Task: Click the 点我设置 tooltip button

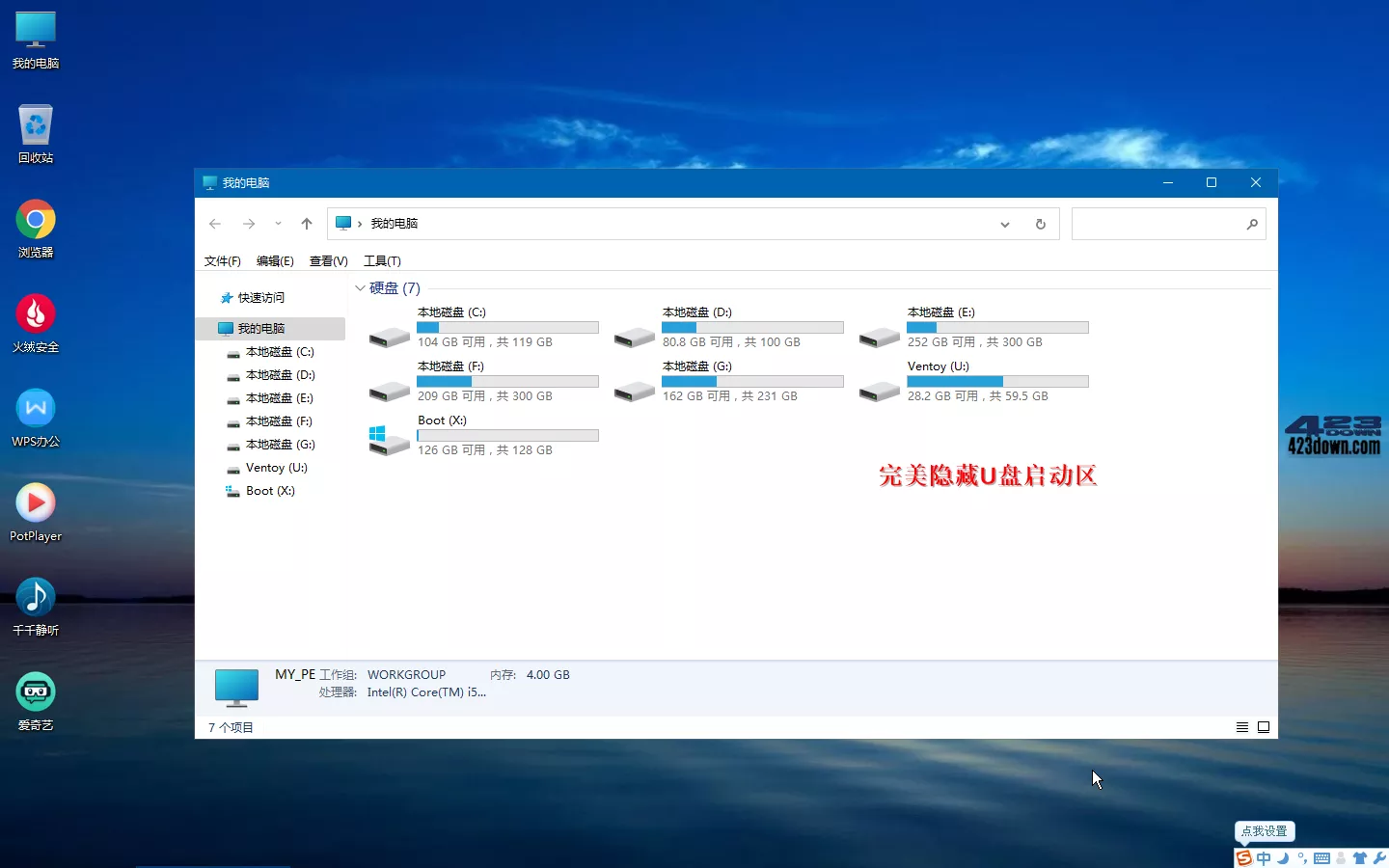Action: pyautogui.click(x=1264, y=831)
